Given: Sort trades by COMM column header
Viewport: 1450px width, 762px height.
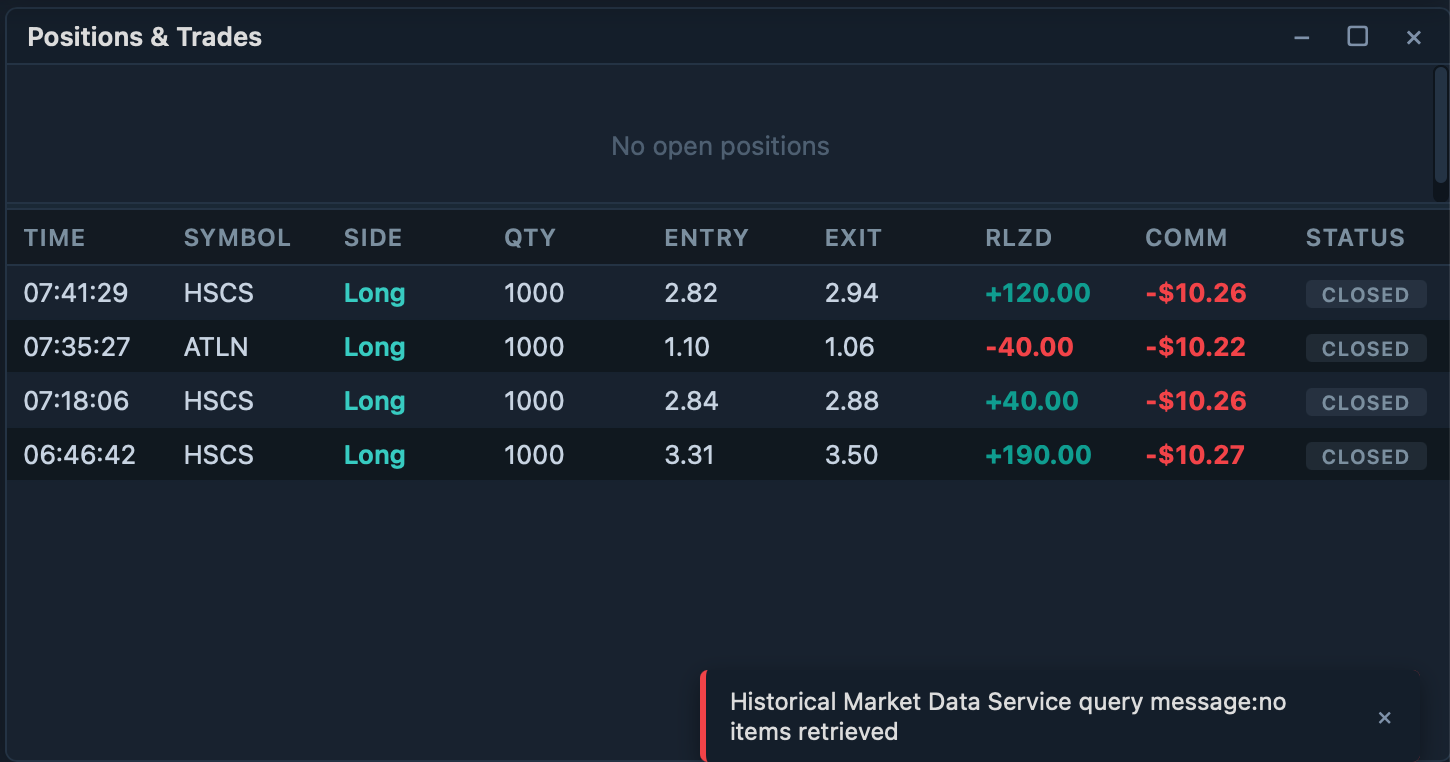Looking at the screenshot, I should [1186, 238].
